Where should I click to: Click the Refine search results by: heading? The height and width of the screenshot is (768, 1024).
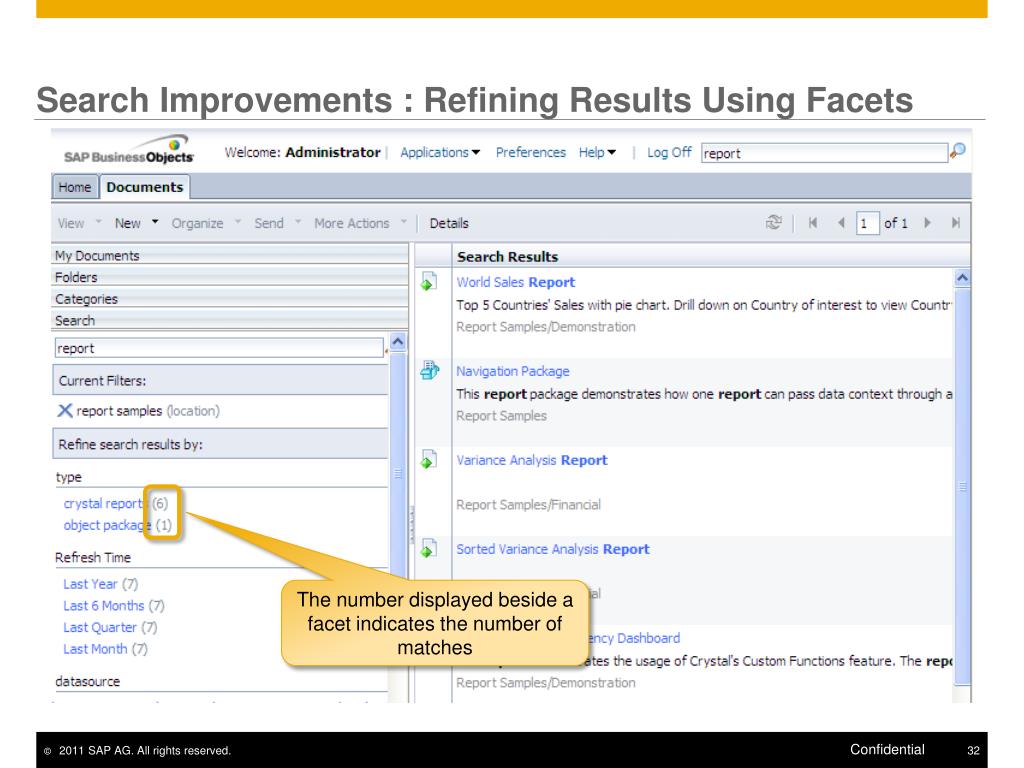(131, 444)
